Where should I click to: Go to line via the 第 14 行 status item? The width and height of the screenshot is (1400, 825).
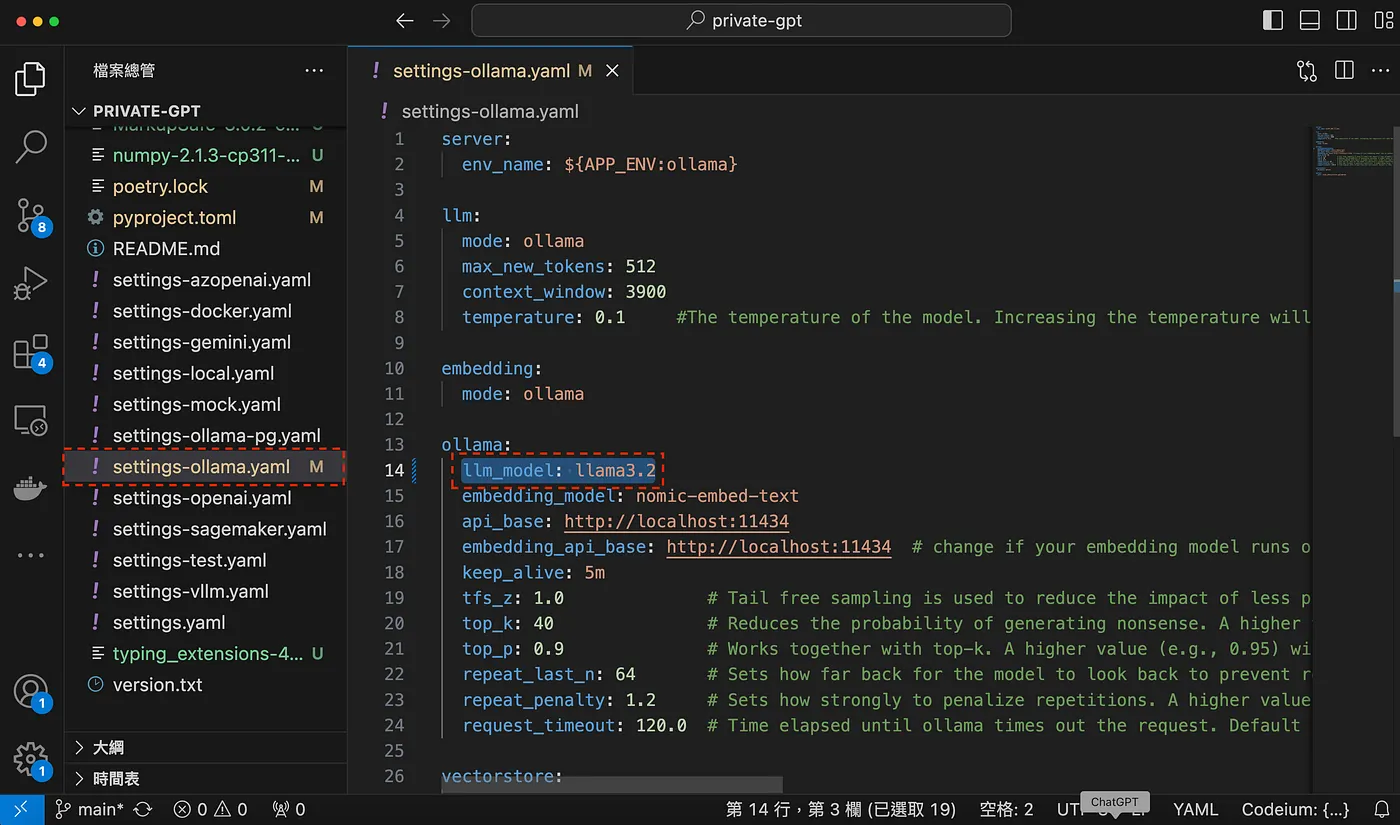[x=840, y=809]
